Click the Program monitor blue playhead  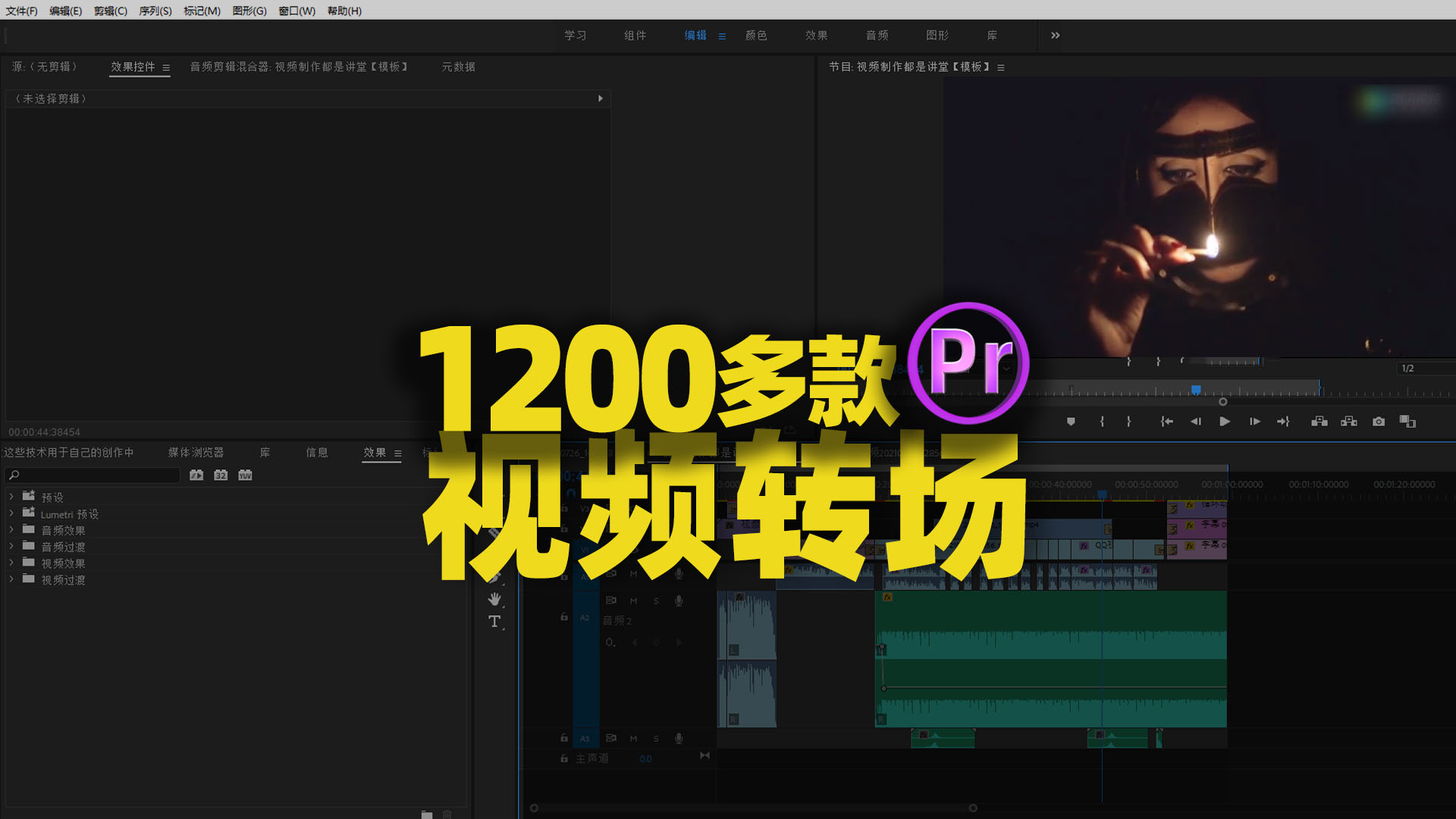(x=1196, y=390)
